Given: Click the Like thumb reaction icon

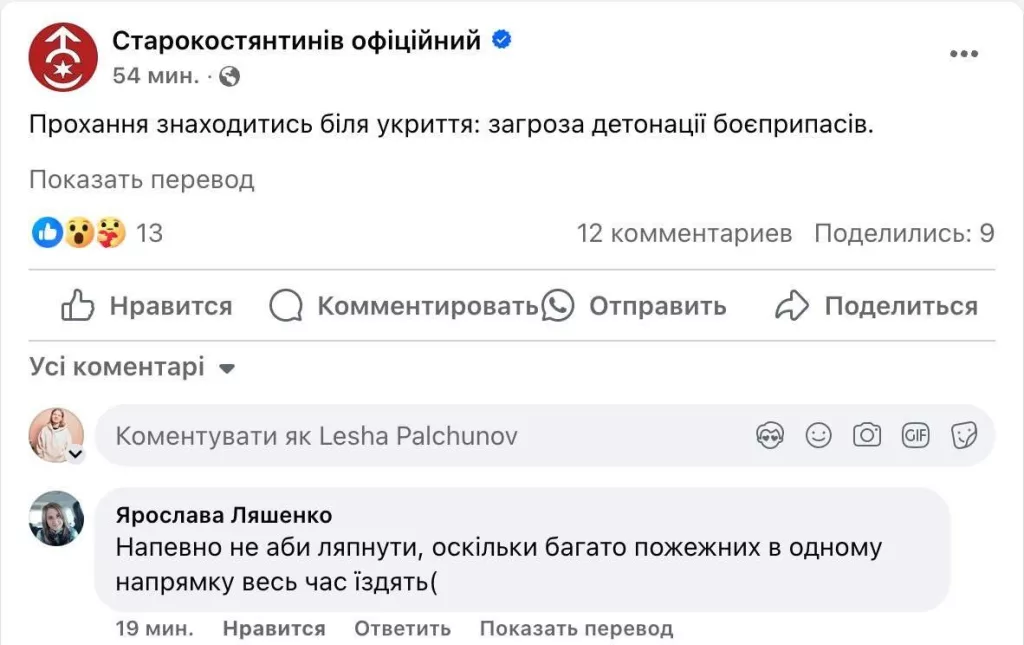Looking at the screenshot, I should pyautogui.click(x=48, y=233).
